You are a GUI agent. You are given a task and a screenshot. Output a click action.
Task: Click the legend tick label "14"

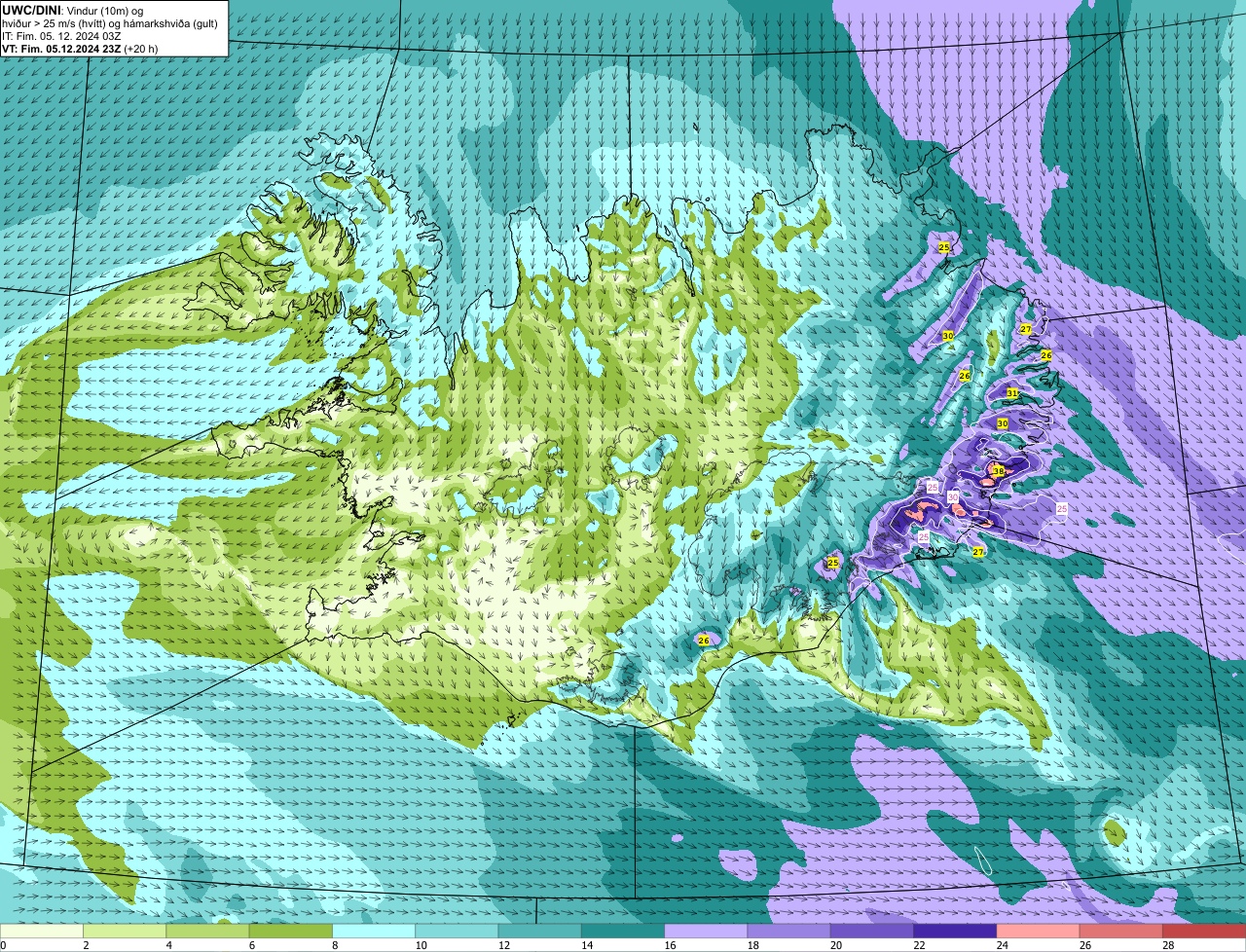coord(587,945)
